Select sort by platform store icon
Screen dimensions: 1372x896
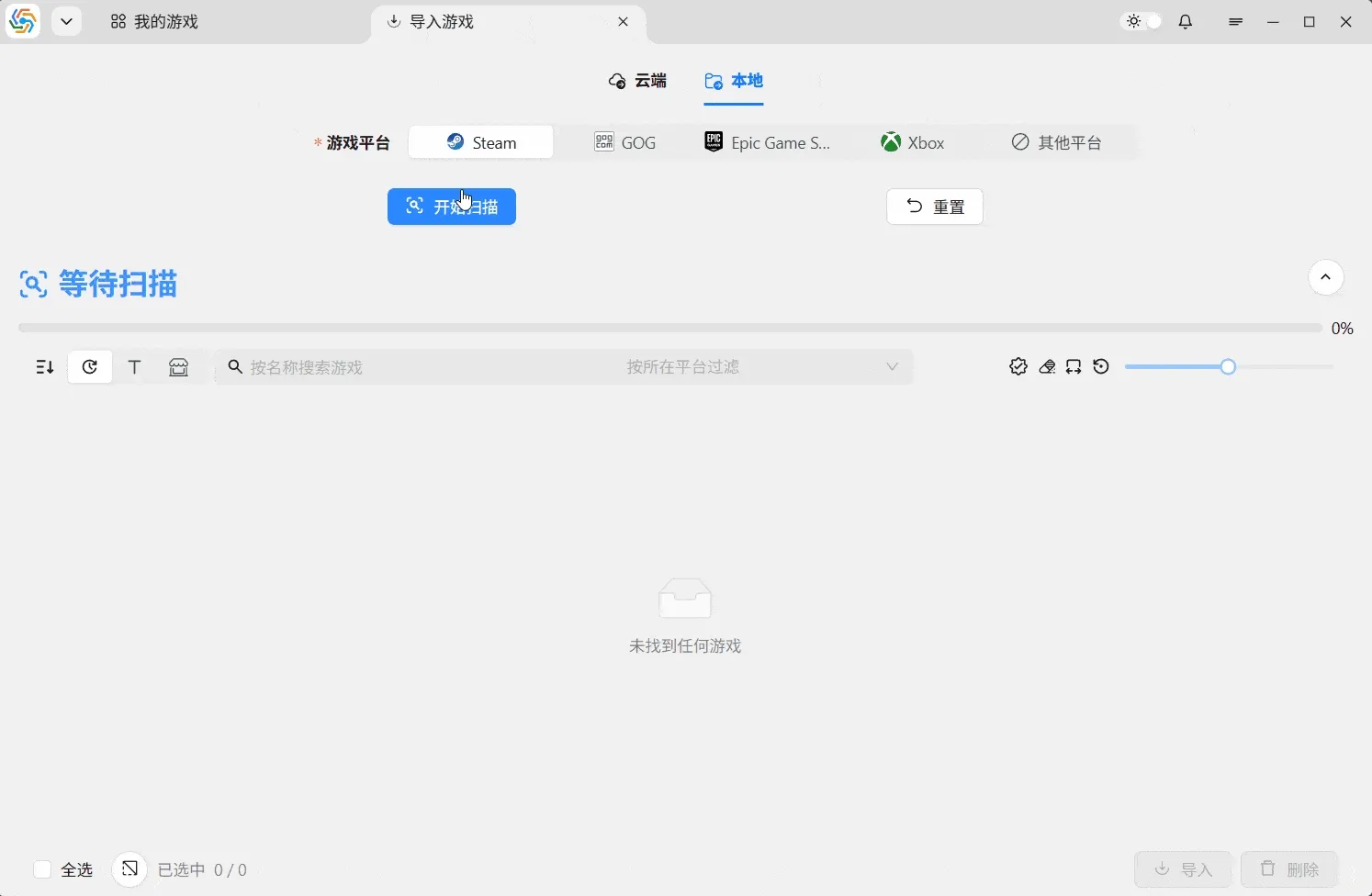point(178,367)
